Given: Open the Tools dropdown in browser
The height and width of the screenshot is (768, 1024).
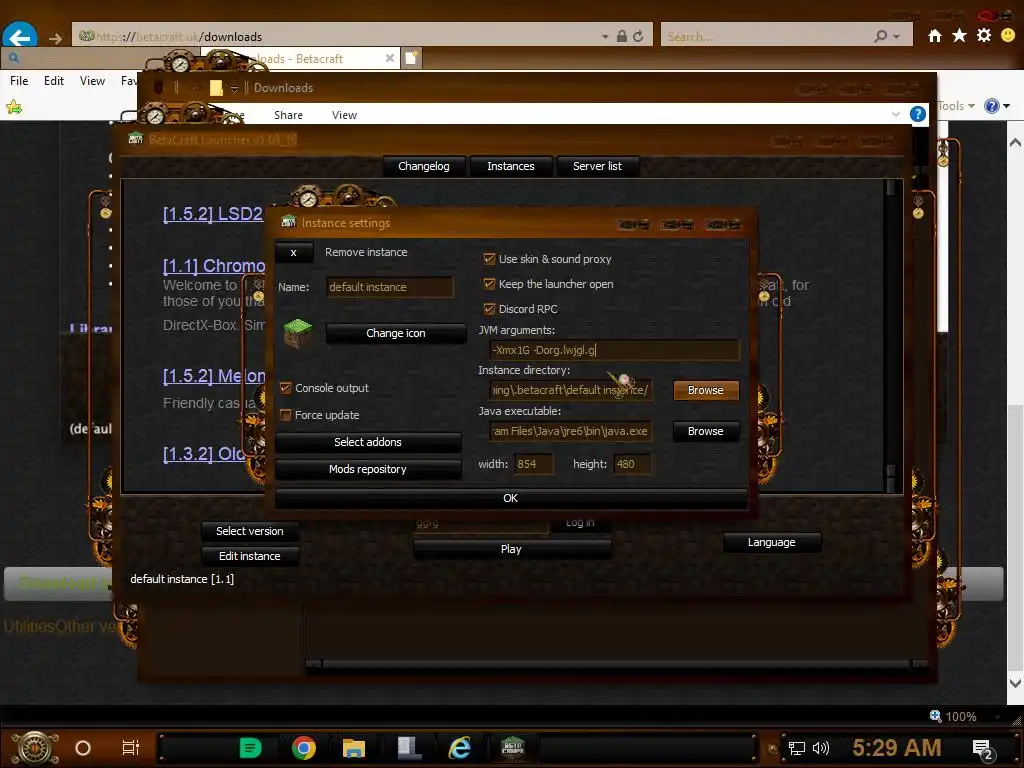Looking at the screenshot, I should pos(956,106).
